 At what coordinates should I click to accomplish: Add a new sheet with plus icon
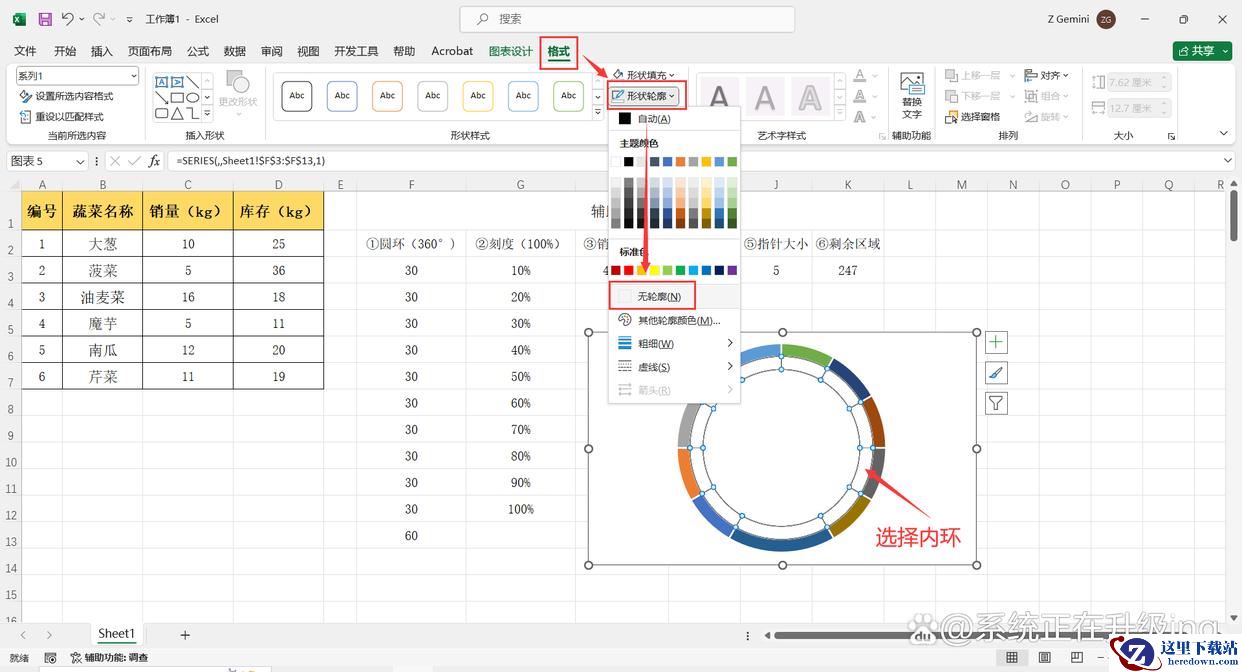(185, 634)
